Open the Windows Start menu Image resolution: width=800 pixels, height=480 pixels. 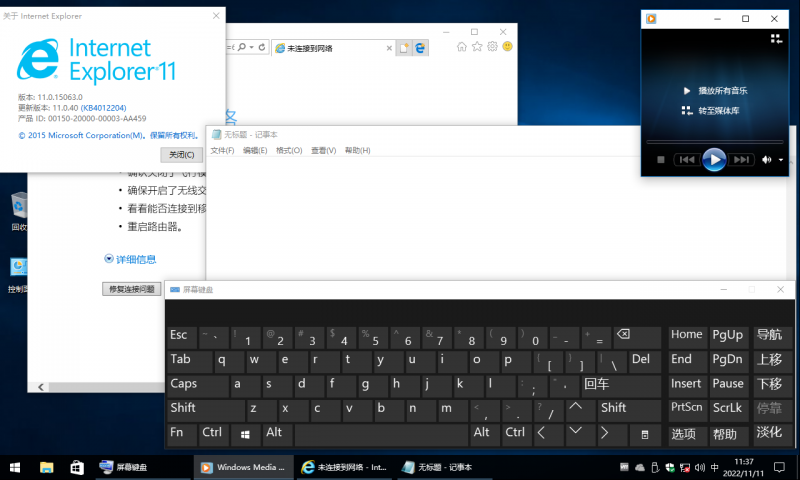pyautogui.click(x=15, y=467)
